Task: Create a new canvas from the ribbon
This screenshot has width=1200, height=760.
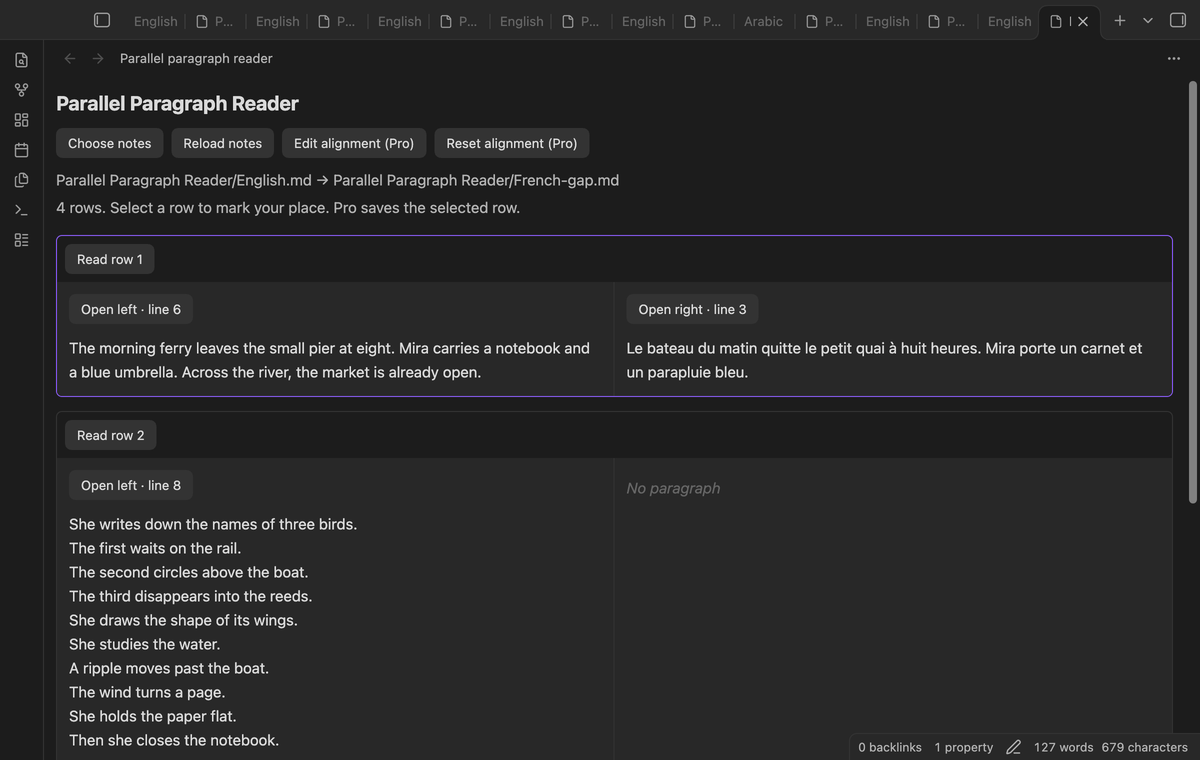Action: [x=21, y=120]
